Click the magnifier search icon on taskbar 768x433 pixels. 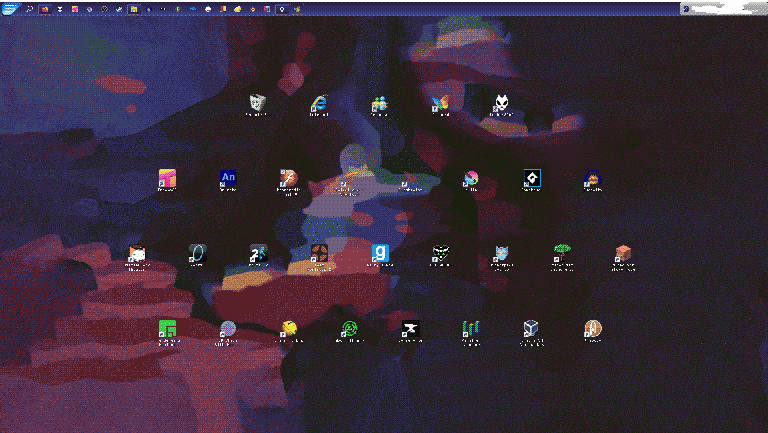coord(30,8)
